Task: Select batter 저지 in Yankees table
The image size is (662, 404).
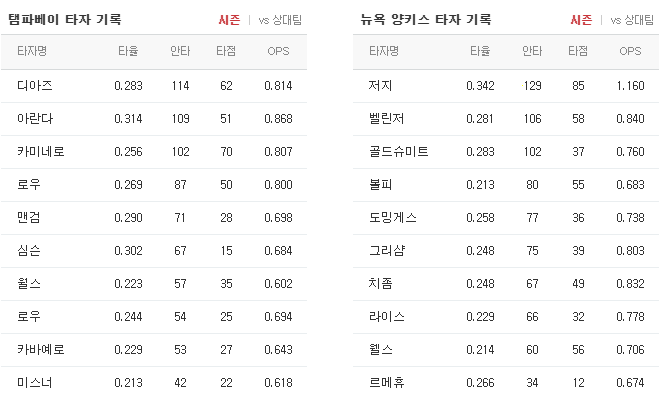Action: [x=380, y=86]
